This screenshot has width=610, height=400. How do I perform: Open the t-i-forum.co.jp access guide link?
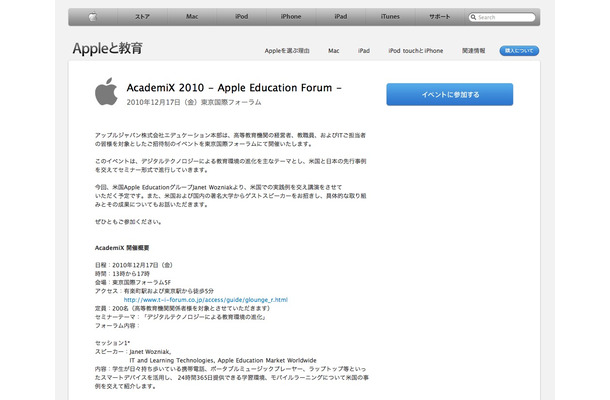206,300
